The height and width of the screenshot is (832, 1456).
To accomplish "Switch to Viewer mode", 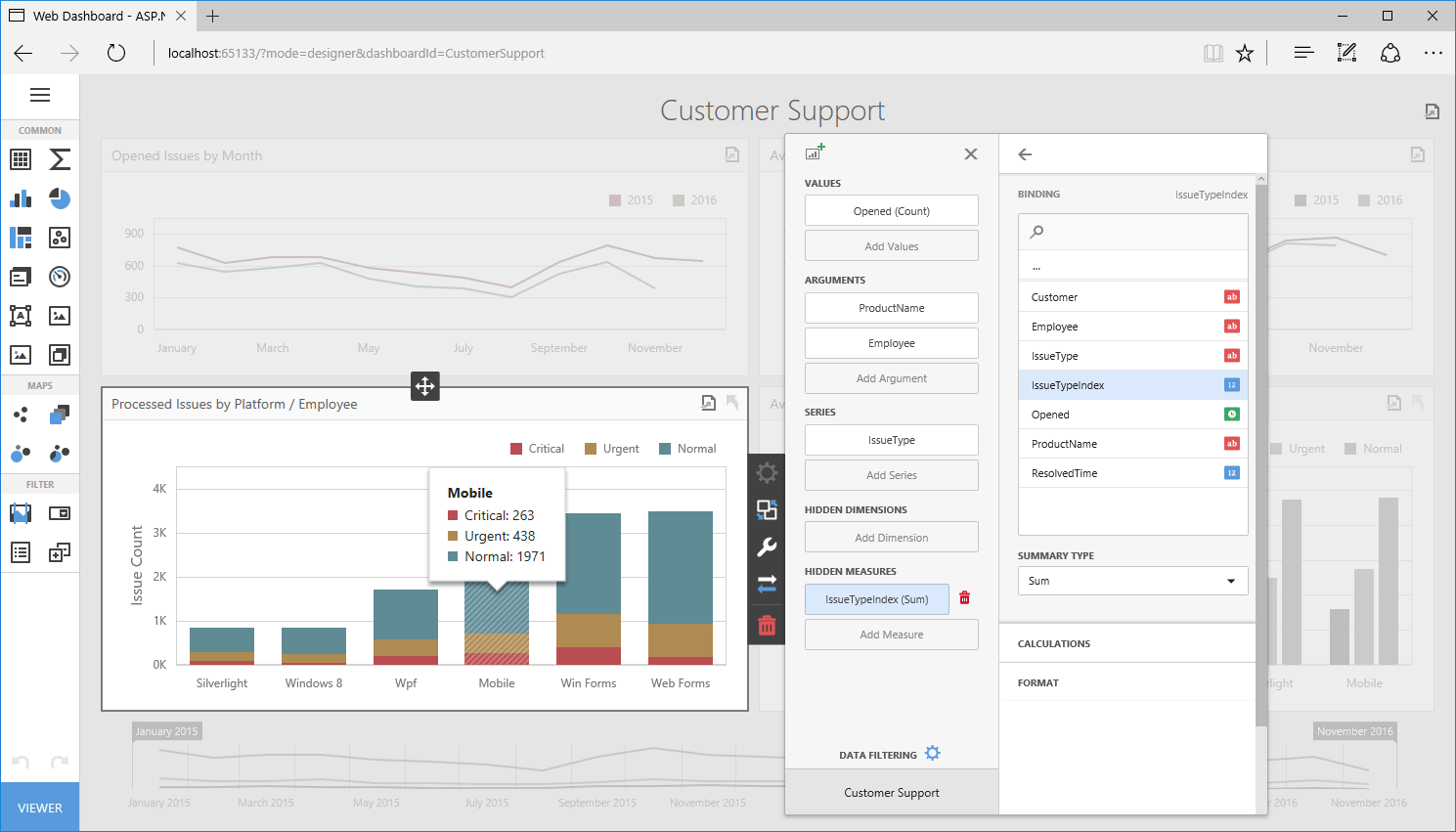I will click(x=40, y=808).
